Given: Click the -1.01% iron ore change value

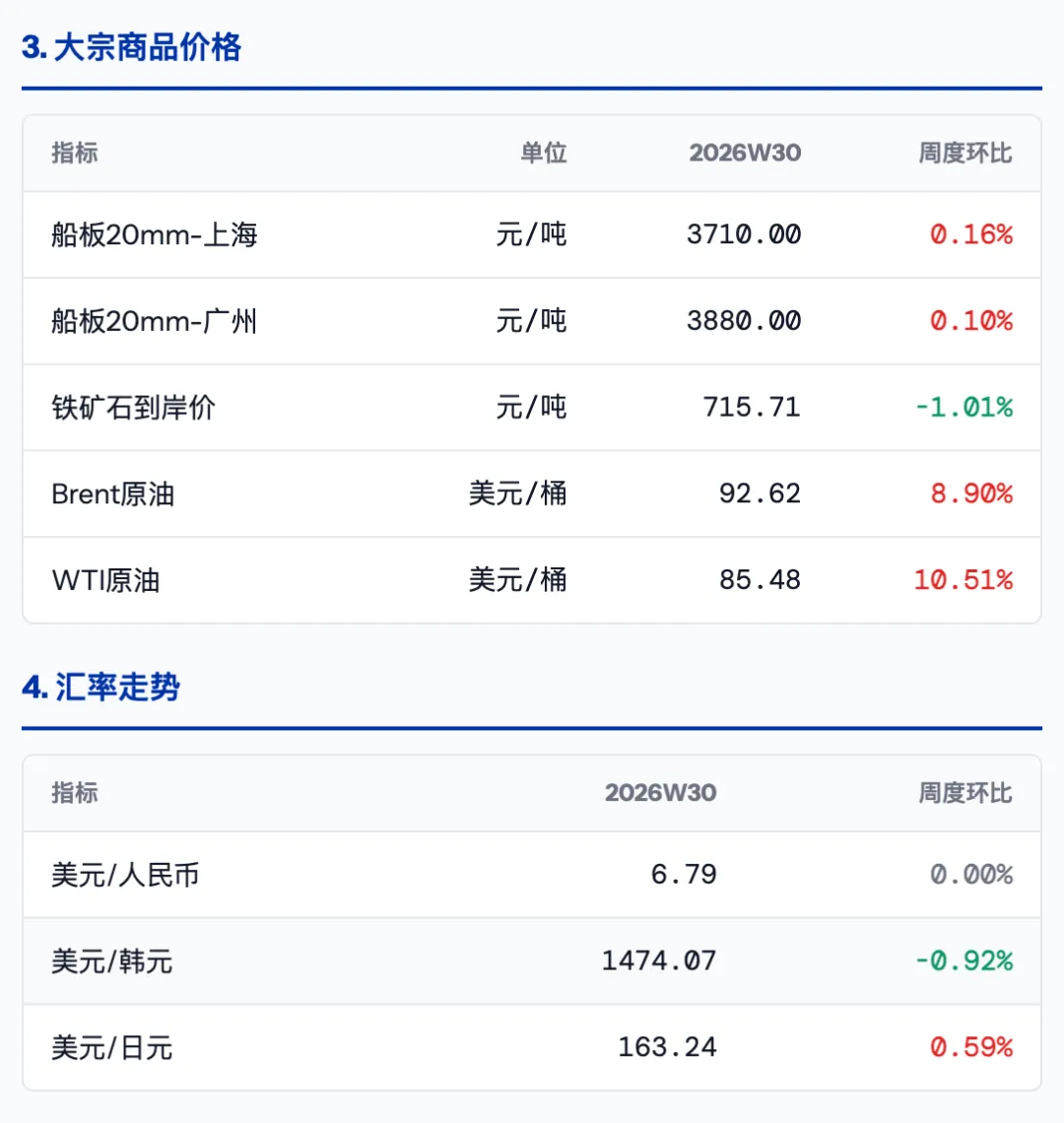Looking at the screenshot, I should click(x=964, y=408).
